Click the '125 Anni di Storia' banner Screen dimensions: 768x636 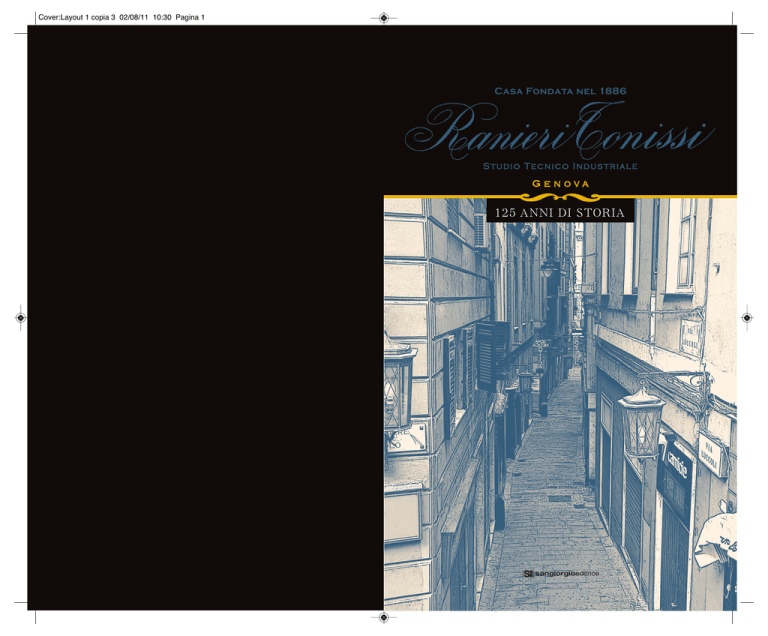pyautogui.click(x=560, y=212)
